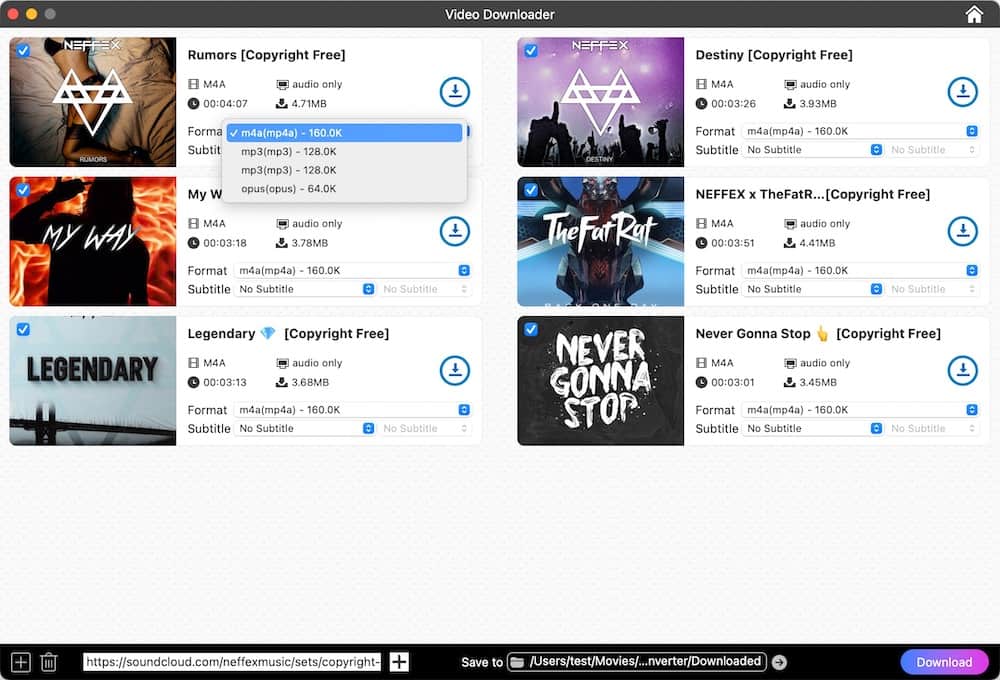Open a new download list with the plus icon
This screenshot has width=1000, height=680.
21,662
